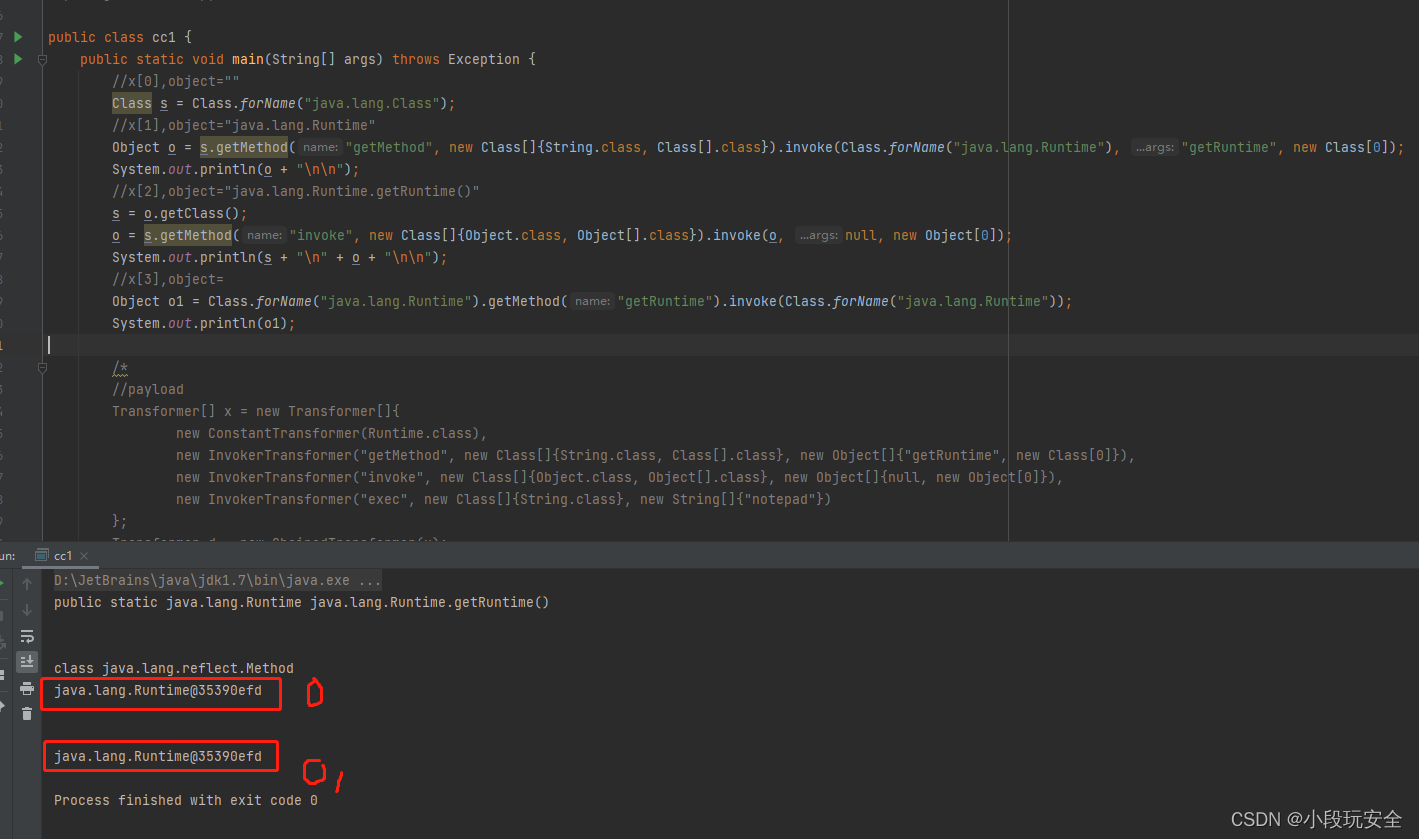Click InvokerTransformer("invoke" line
The image size is (1419, 839).
point(620,477)
